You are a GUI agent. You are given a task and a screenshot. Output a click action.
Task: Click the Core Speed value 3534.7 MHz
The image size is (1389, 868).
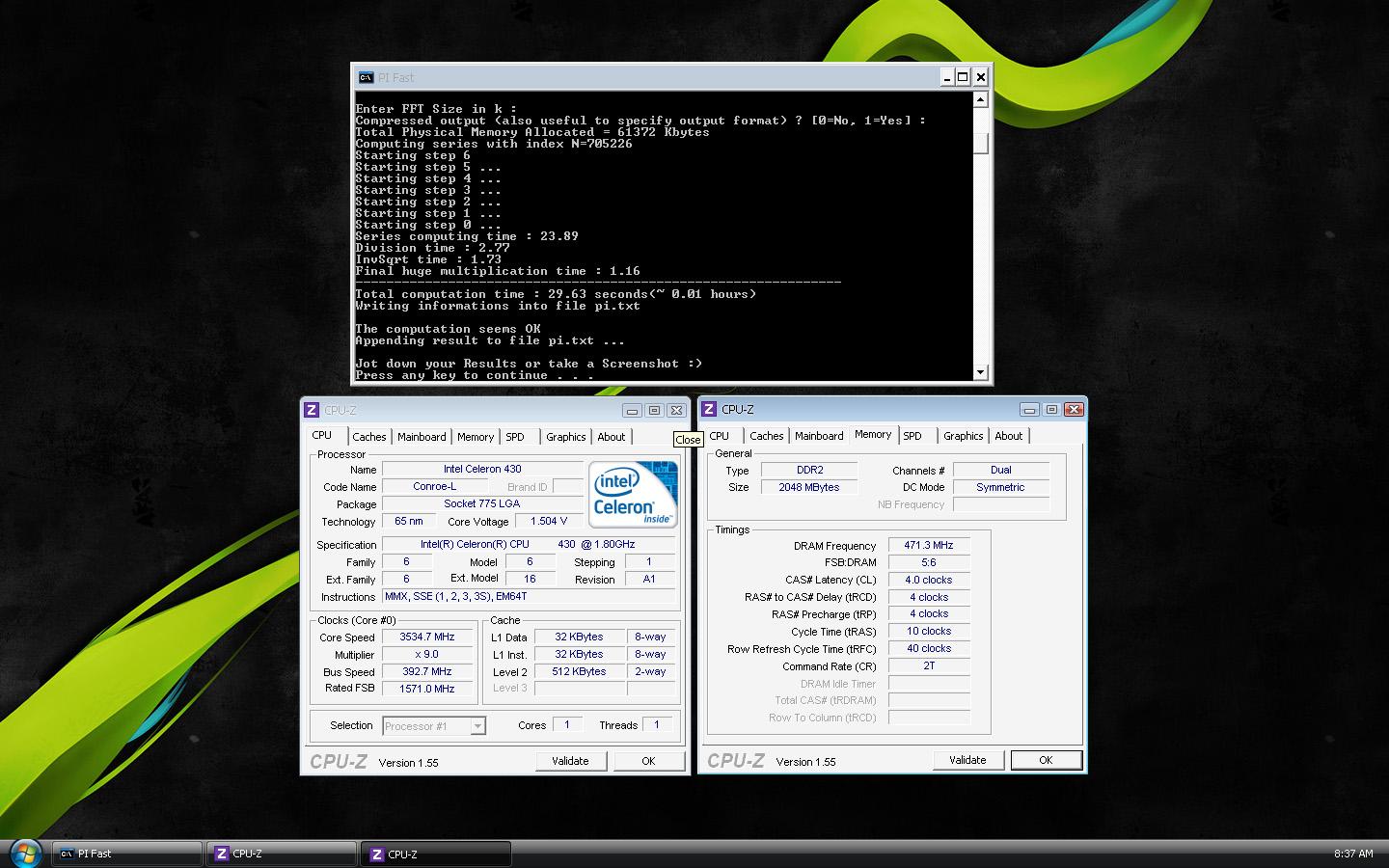click(x=427, y=637)
